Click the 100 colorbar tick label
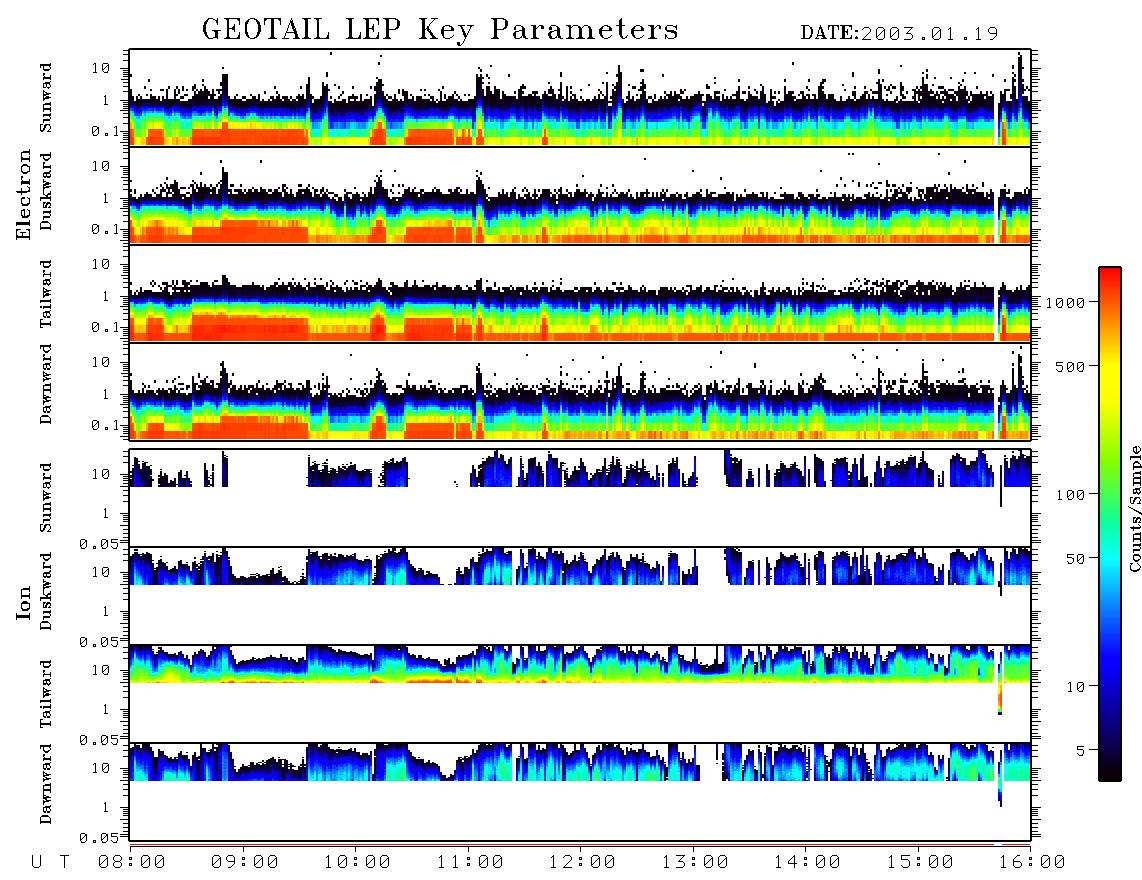This screenshot has height=880, width=1142. (1070, 495)
